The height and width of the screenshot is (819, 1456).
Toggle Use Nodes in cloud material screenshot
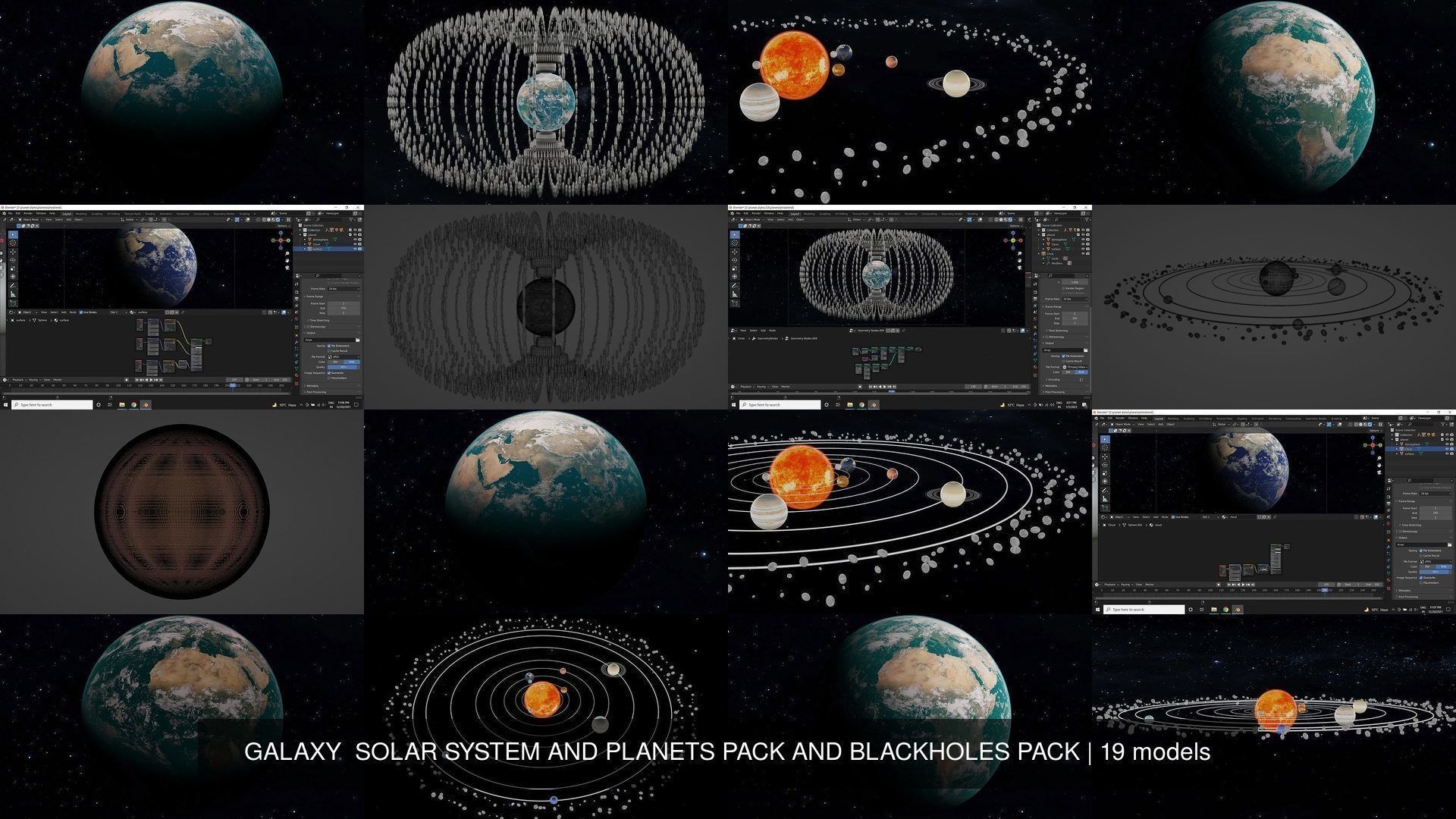point(1173,517)
